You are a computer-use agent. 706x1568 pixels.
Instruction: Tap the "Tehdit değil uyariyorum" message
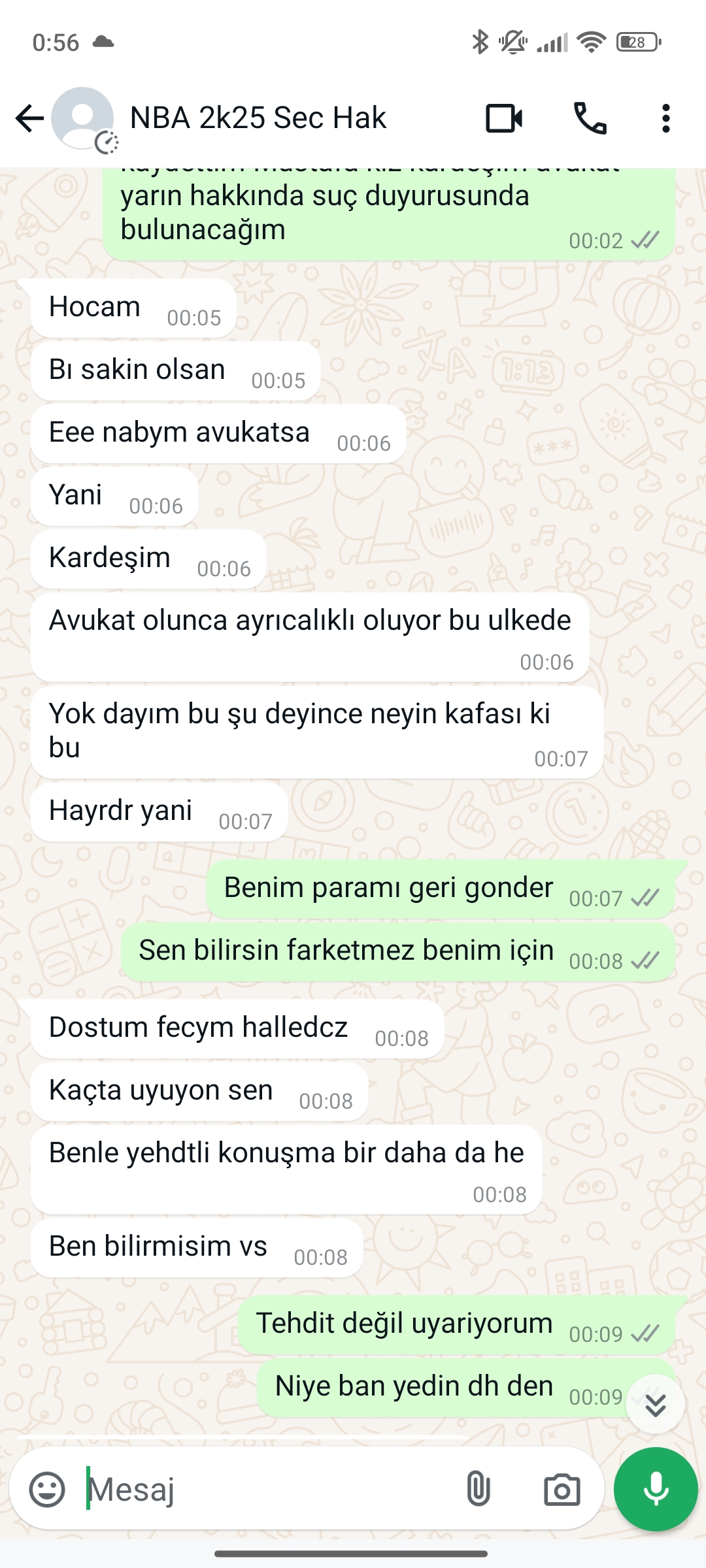click(x=456, y=1324)
